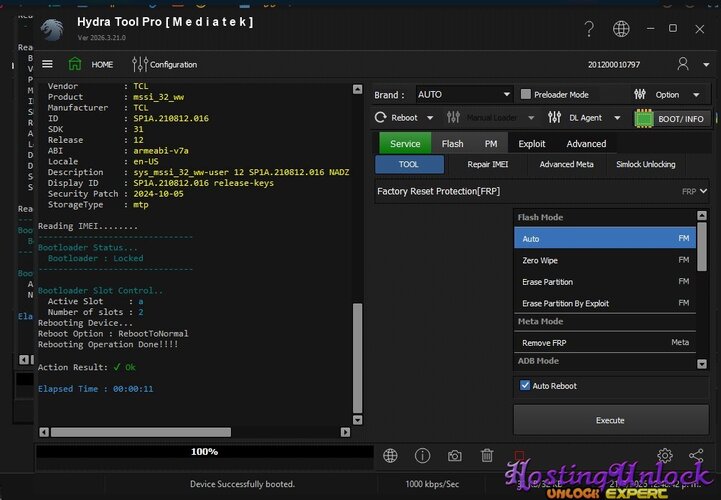Click the share icon at bottom right
The image size is (721, 500).
pos(696,456)
